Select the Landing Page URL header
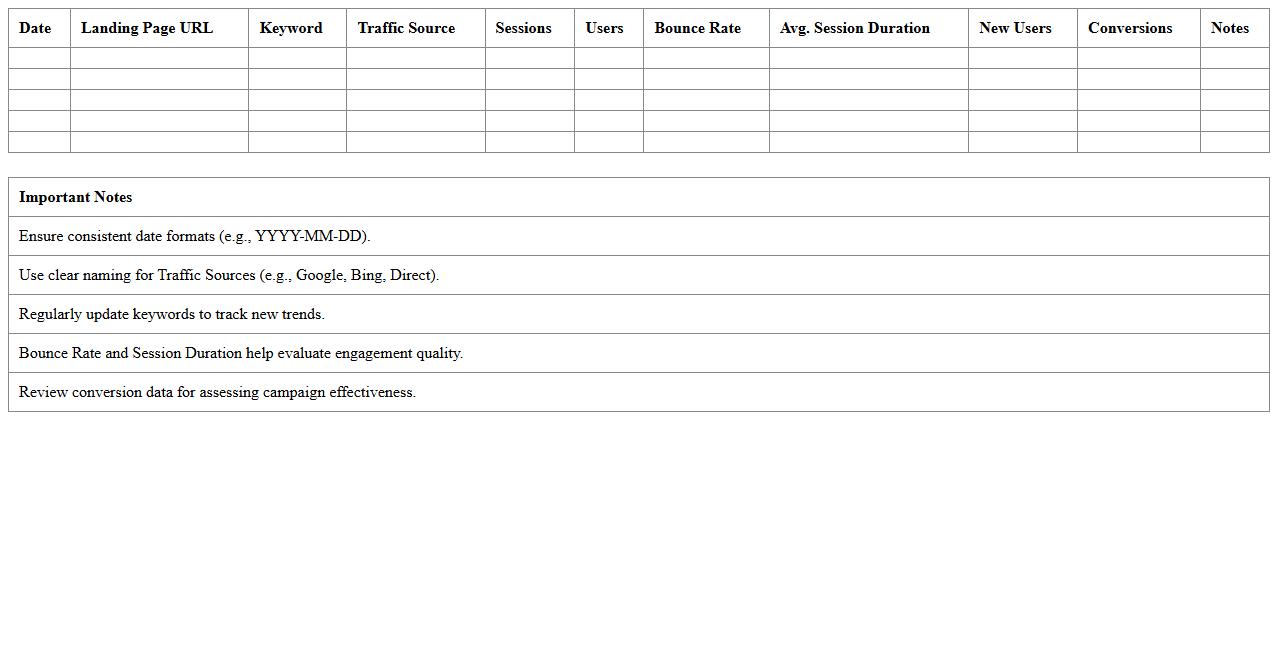The image size is (1278, 650). pos(147,28)
